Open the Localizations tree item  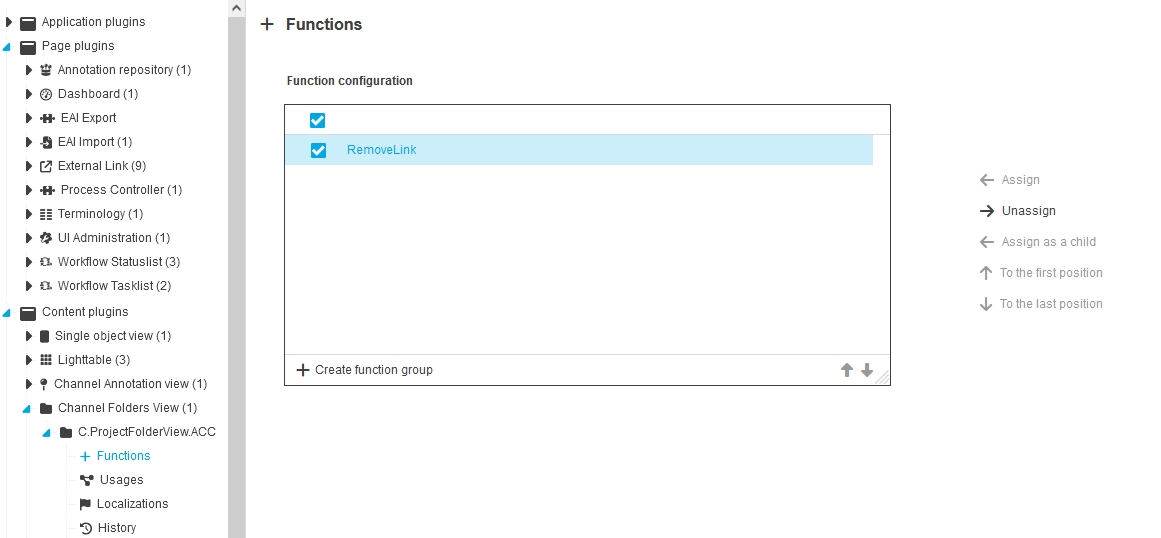coord(132,504)
